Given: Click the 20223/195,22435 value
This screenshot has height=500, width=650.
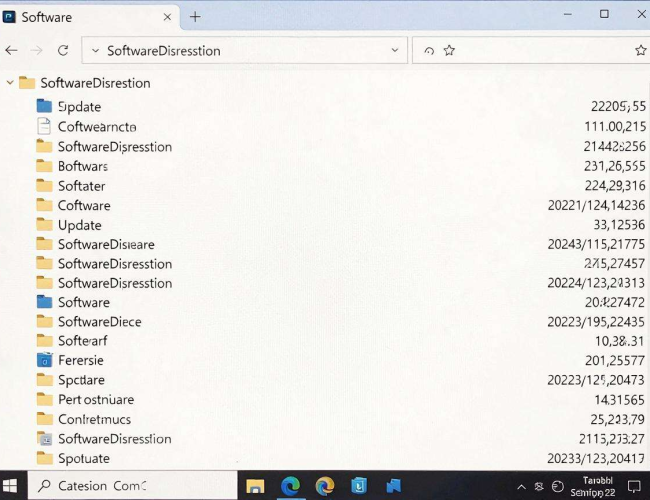Looking at the screenshot, I should click(596, 322).
